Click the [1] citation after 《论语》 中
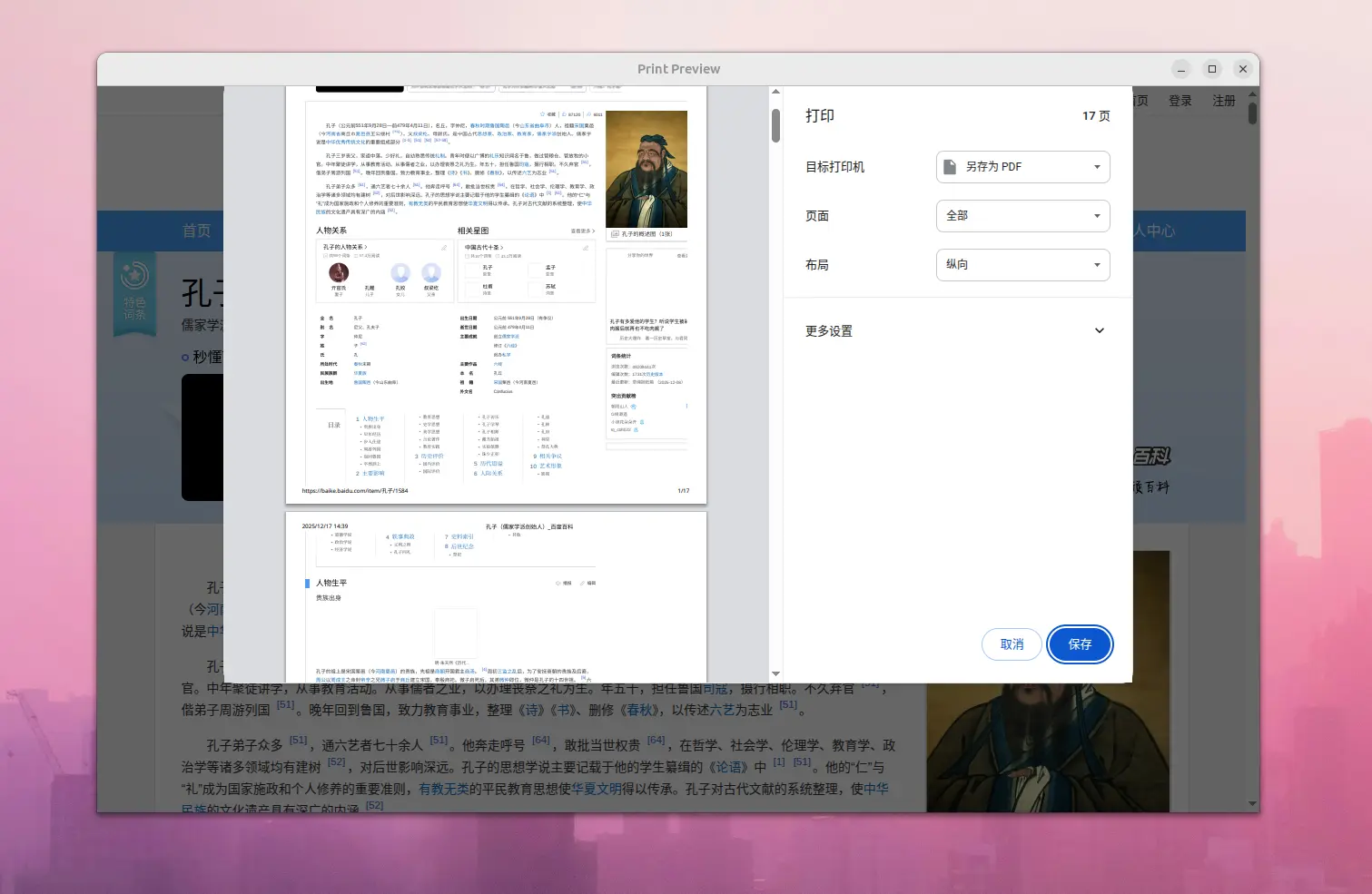The height and width of the screenshot is (894, 1372). coord(779,762)
